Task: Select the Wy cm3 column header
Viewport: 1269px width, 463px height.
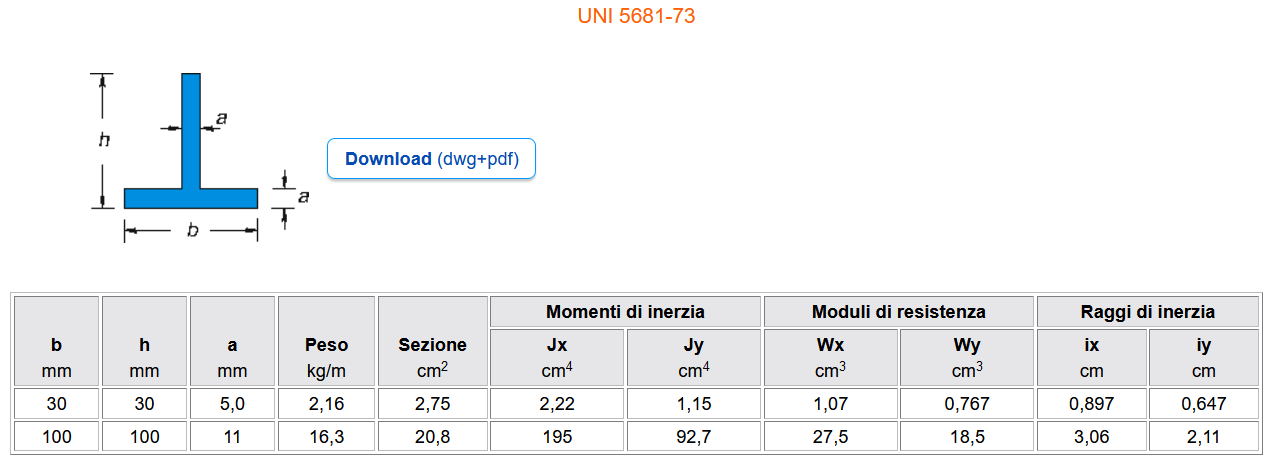Action: tap(966, 358)
